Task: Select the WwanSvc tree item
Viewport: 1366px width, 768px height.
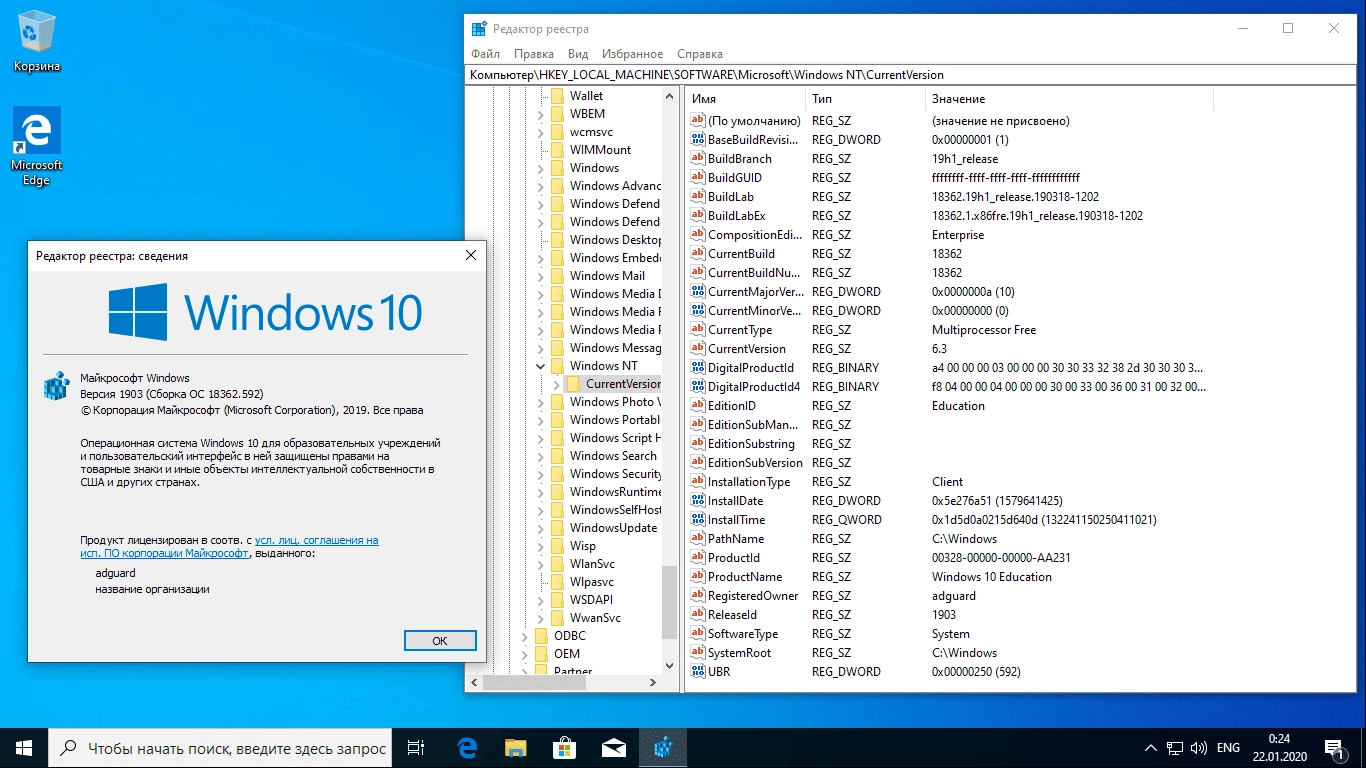Action: [x=595, y=617]
